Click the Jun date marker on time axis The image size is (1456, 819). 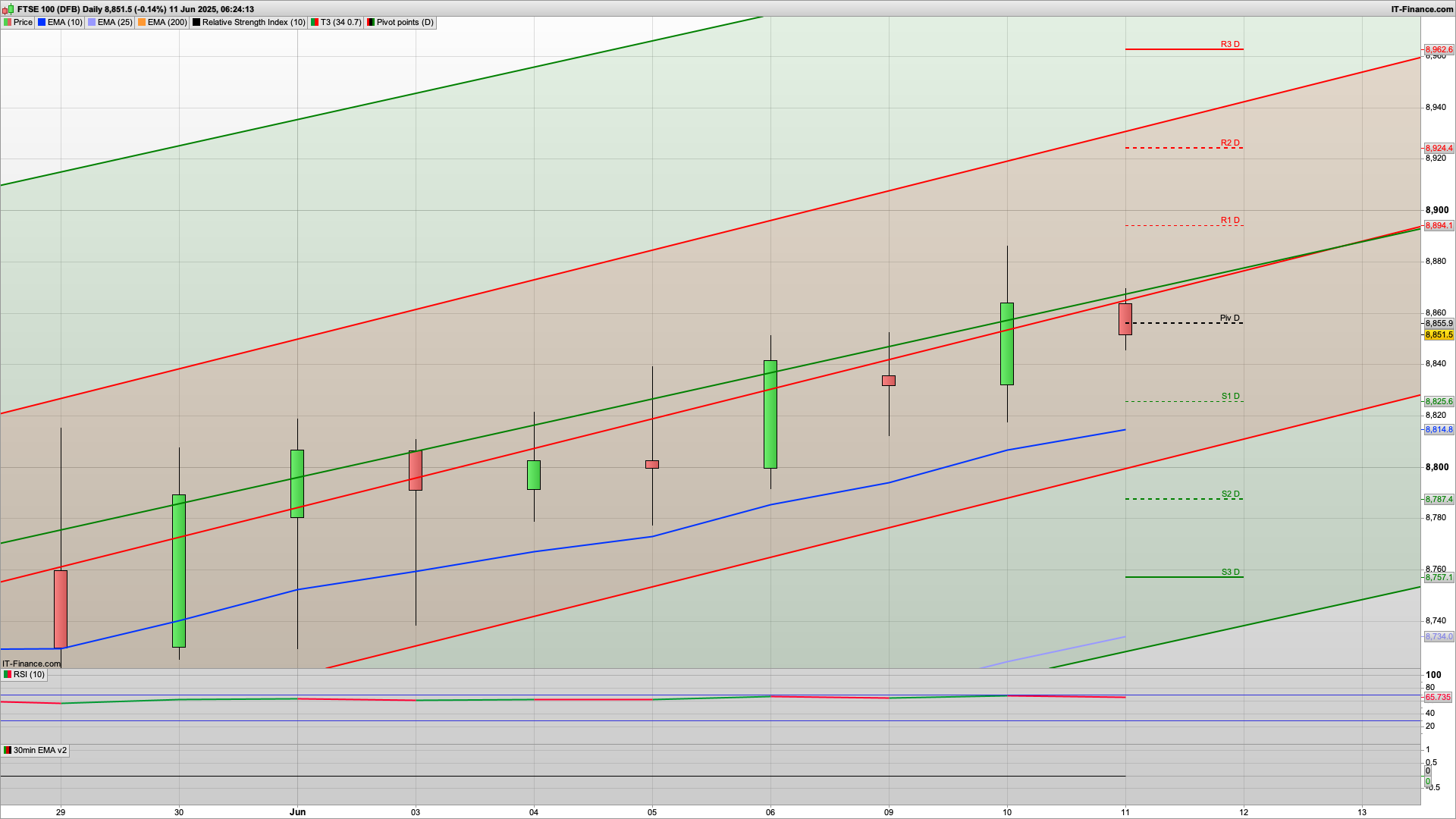tap(297, 812)
